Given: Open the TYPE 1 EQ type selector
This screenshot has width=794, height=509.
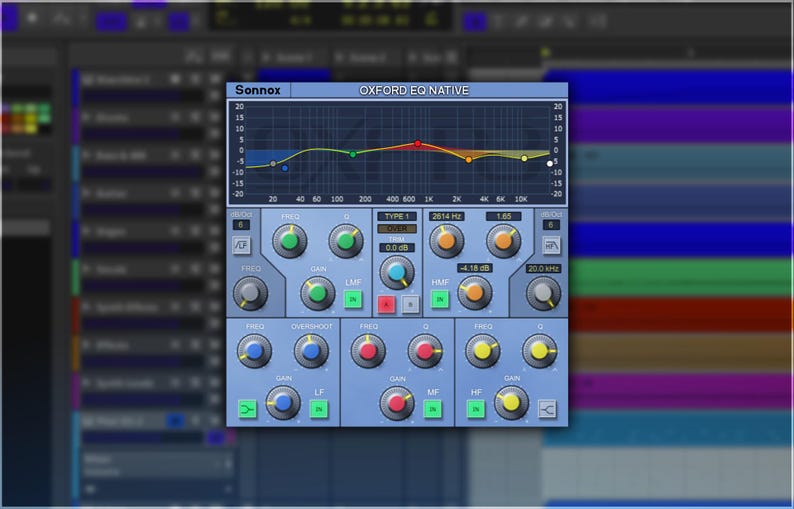Looking at the screenshot, I should [396, 216].
